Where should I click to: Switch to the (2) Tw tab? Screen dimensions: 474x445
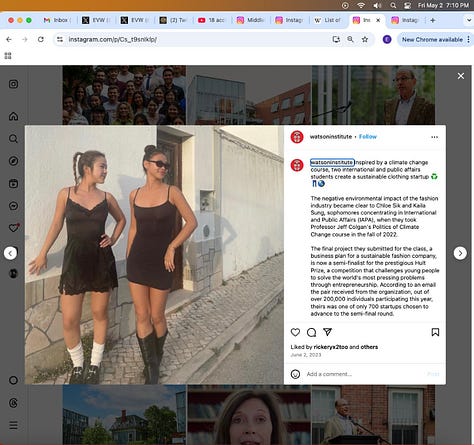pos(173,20)
